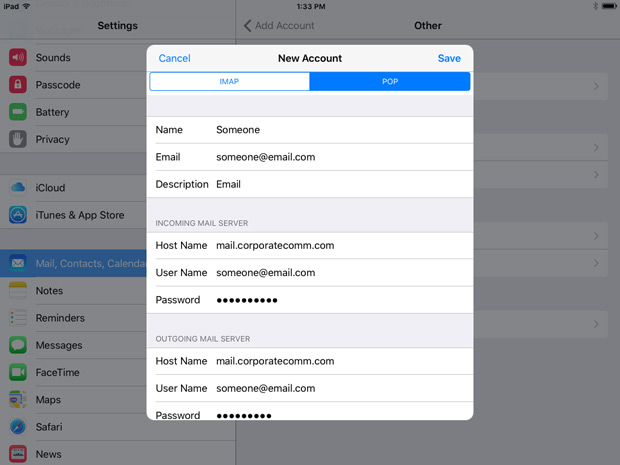Open iCloud settings

coord(73,187)
